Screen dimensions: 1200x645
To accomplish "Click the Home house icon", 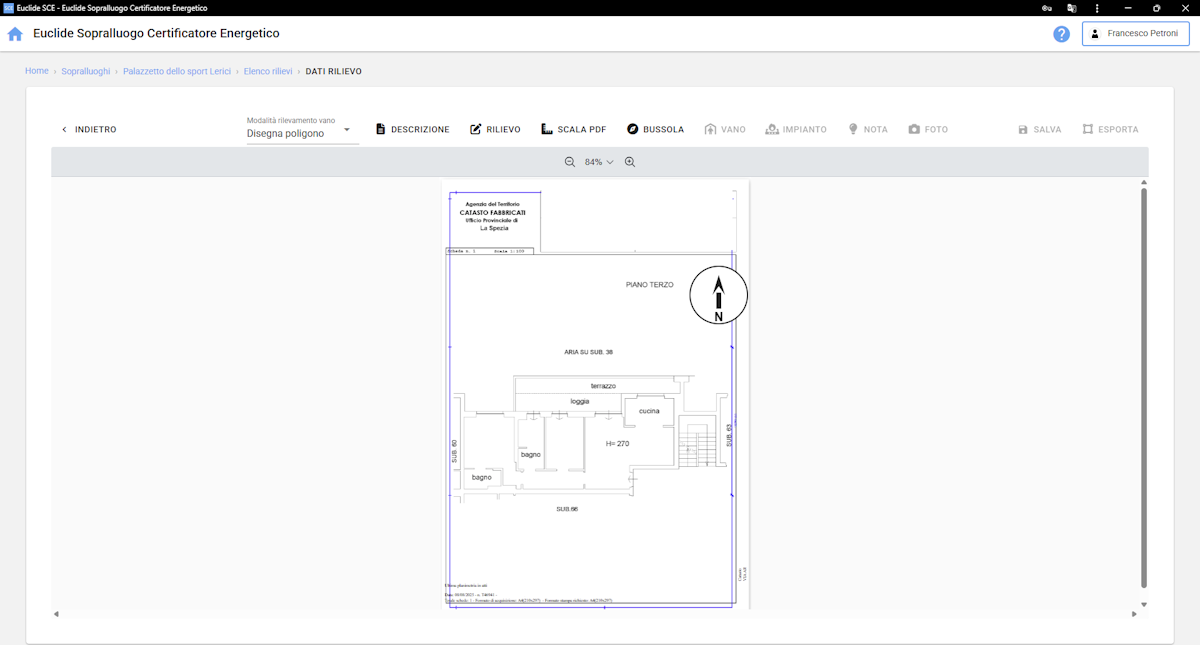I will (15, 34).
